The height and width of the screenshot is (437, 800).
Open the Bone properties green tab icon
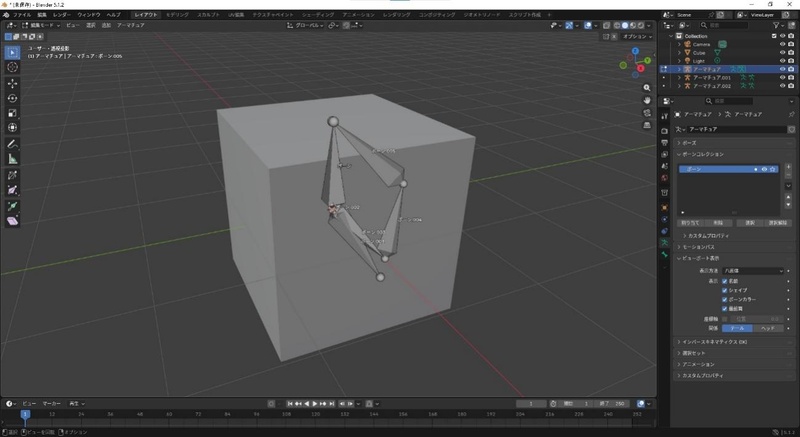coord(664,254)
